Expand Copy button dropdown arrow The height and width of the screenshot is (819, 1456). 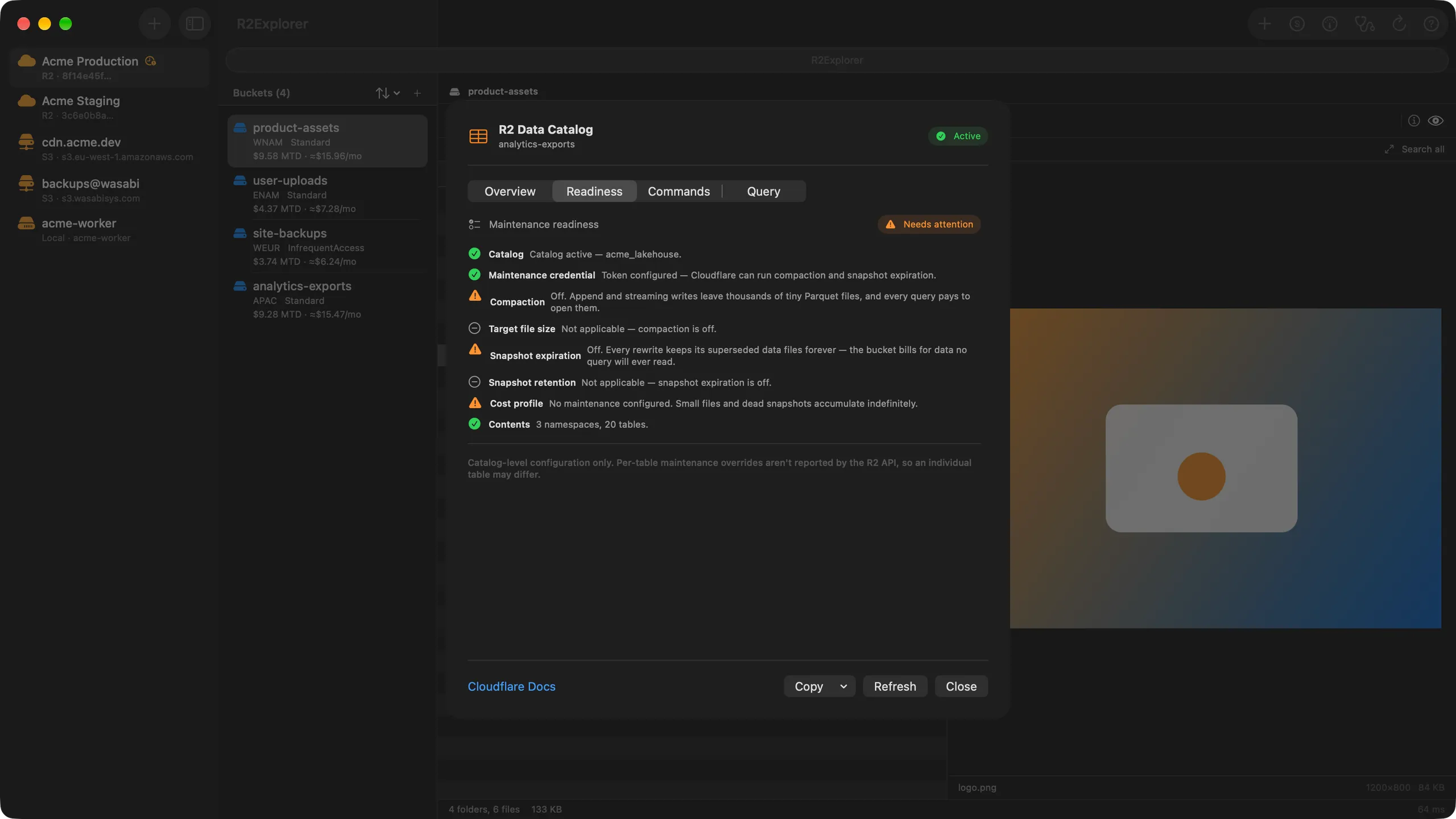pyautogui.click(x=843, y=686)
